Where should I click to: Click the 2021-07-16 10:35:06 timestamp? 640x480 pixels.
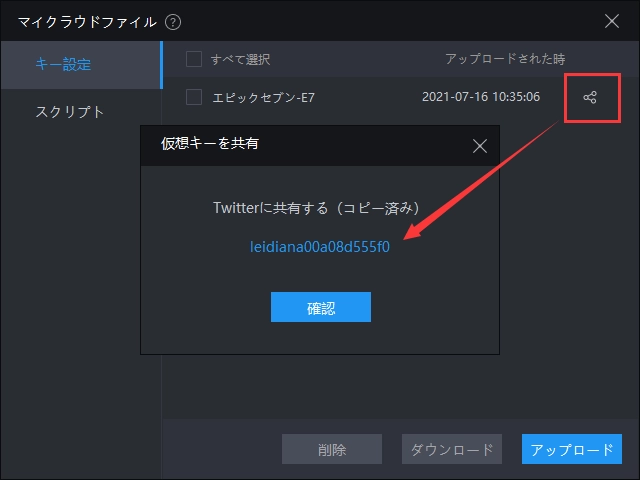pyautogui.click(x=481, y=97)
